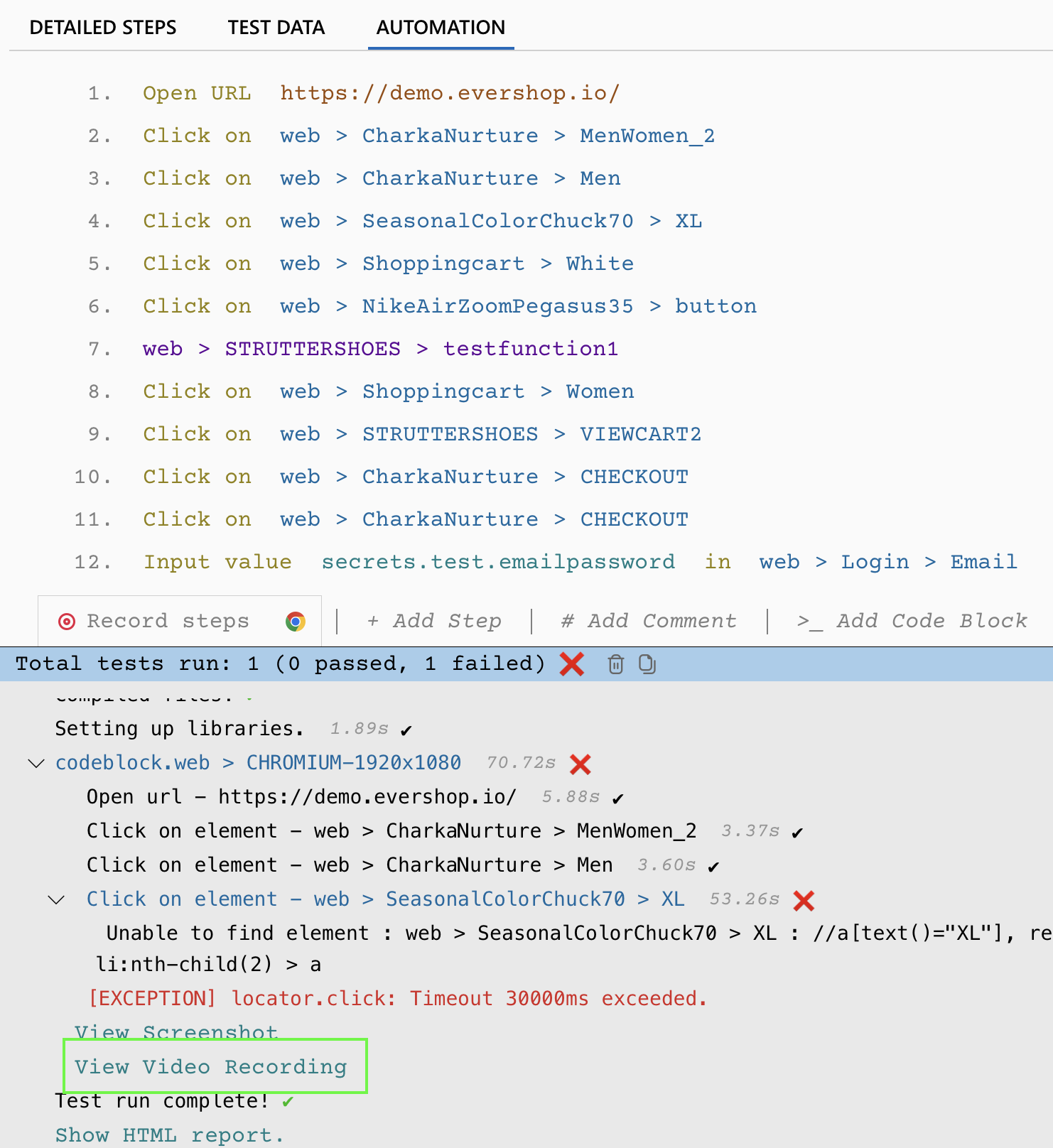Screen dimensions: 1053x1148
Task: Click the Chrome browser icon beside Record steps
Action: click(296, 622)
